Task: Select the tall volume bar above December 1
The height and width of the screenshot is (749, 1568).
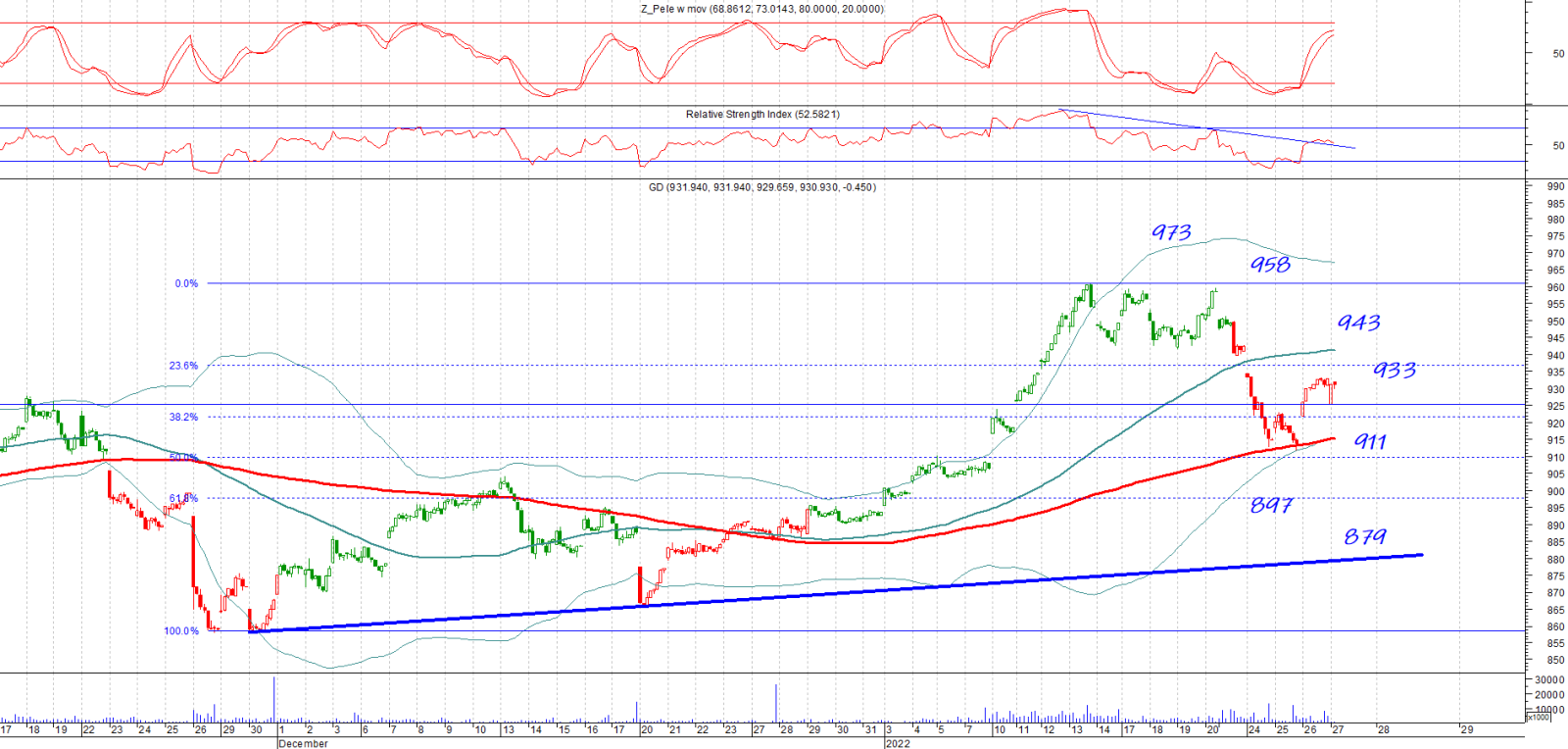Action: [x=274, y=699]
